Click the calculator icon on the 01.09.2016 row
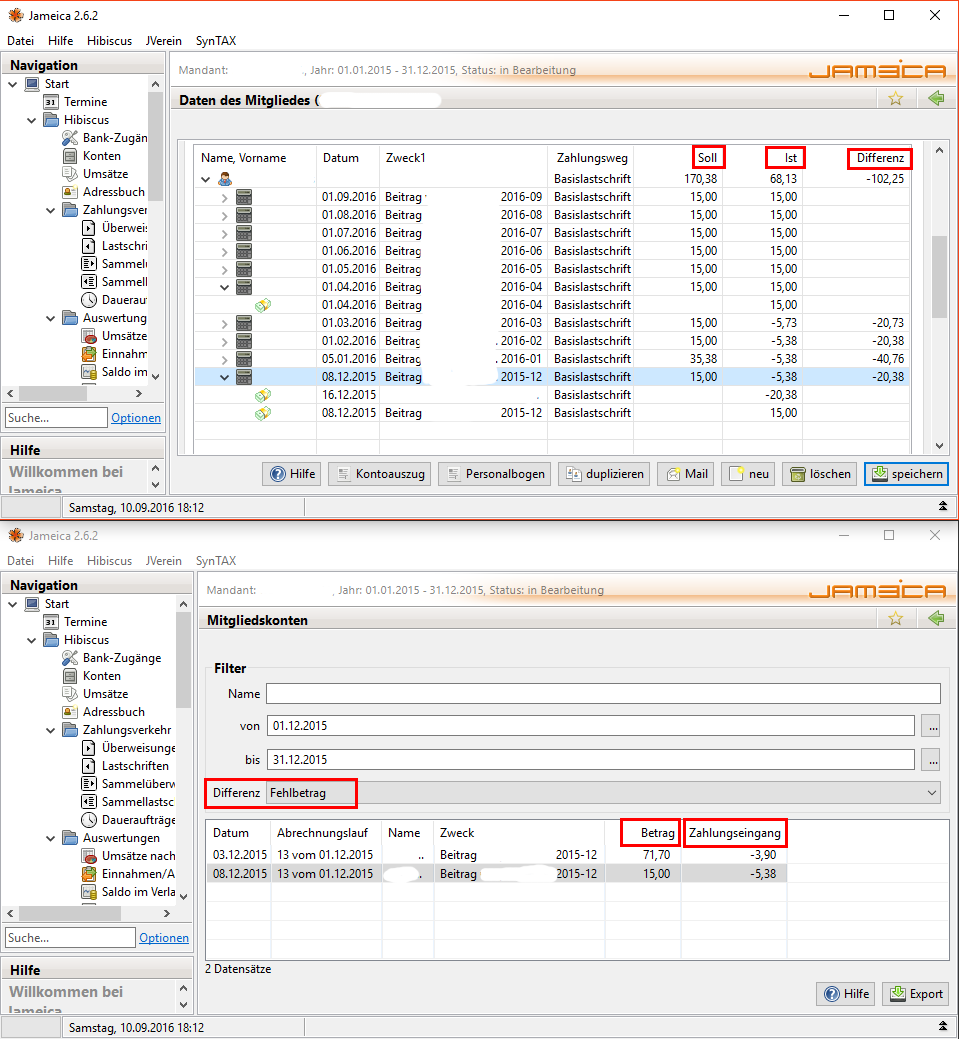The height and width of the screenshot is (1039, 959). click(x=244, y=197)
